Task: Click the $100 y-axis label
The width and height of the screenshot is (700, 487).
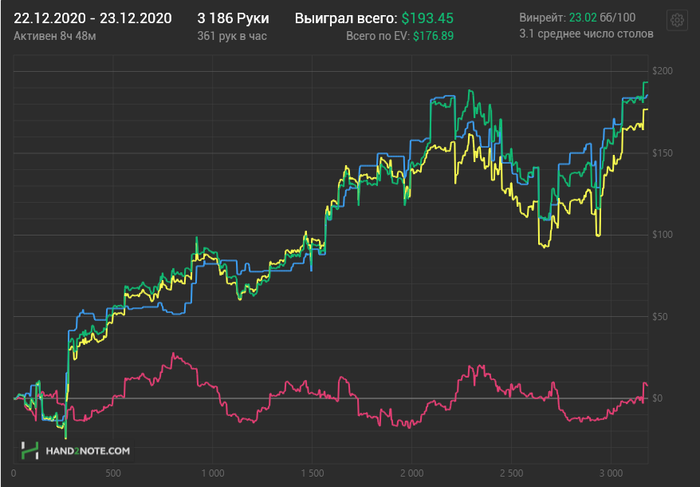Action: [662, 235]
